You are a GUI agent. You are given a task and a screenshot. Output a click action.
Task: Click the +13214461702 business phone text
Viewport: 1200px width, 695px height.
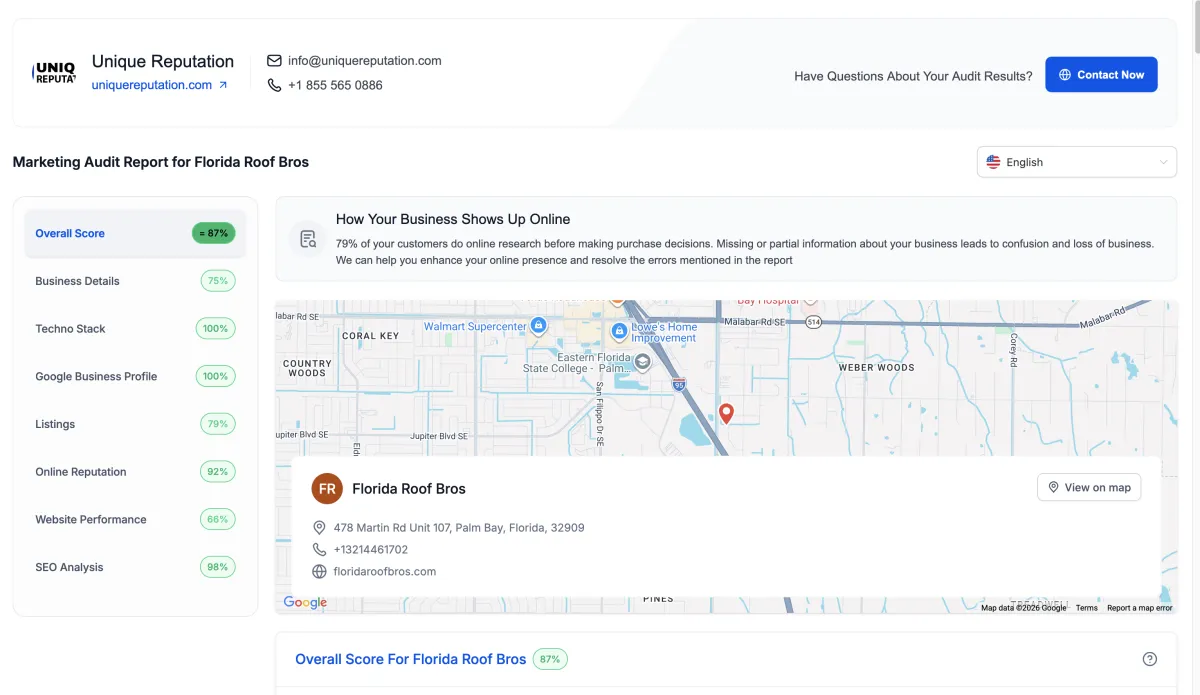coord(371,549)
